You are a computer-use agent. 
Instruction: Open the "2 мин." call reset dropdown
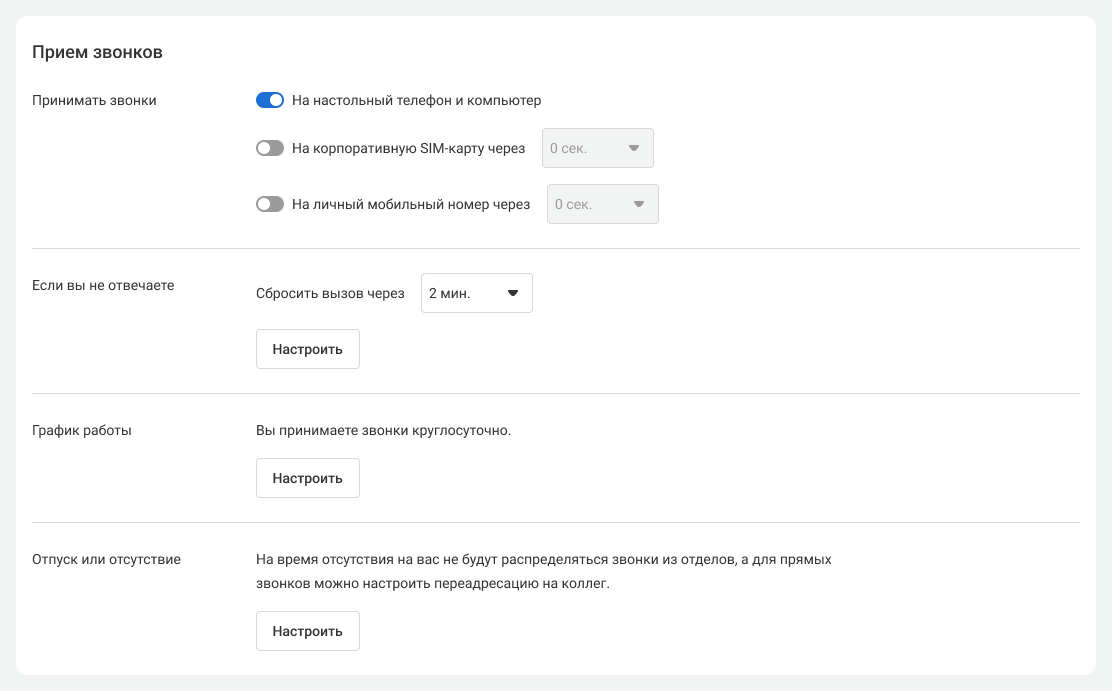click(476, 294)
